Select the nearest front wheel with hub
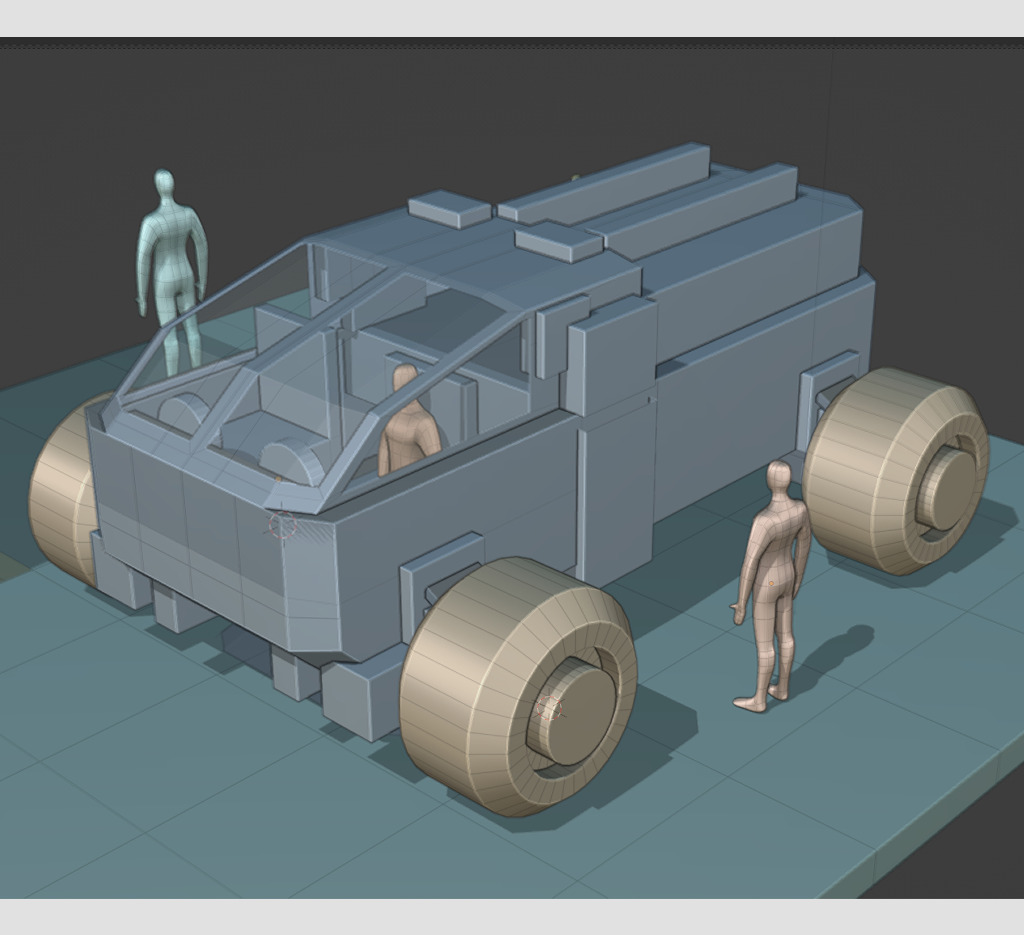 (x=518, y=686)
